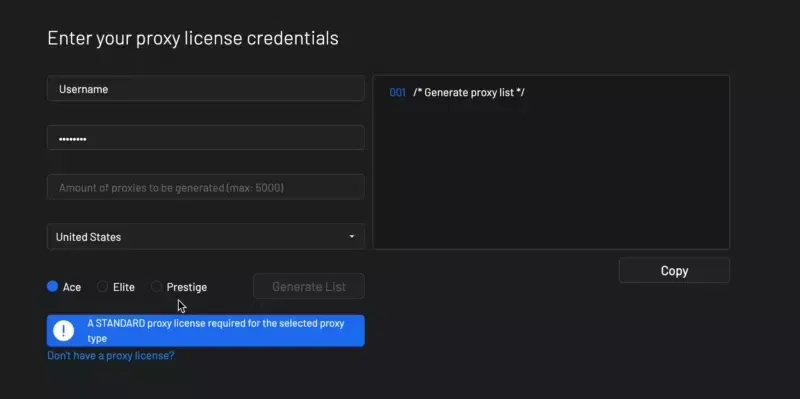Viewport: 800px width, 399px height.
Task: Click the exclamation alert icon in blue banner
Action: point(64,331)
